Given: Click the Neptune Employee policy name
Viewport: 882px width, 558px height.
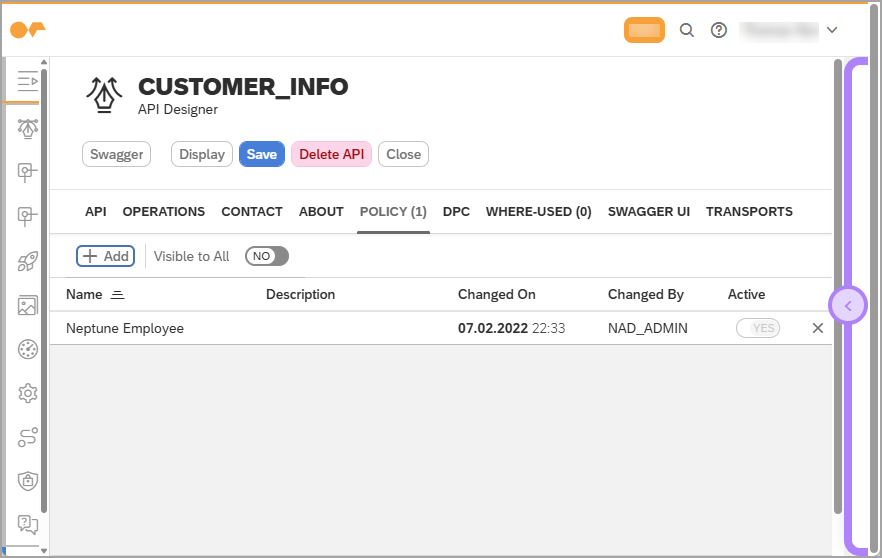Looking at the screenshot, I should 125,328.
